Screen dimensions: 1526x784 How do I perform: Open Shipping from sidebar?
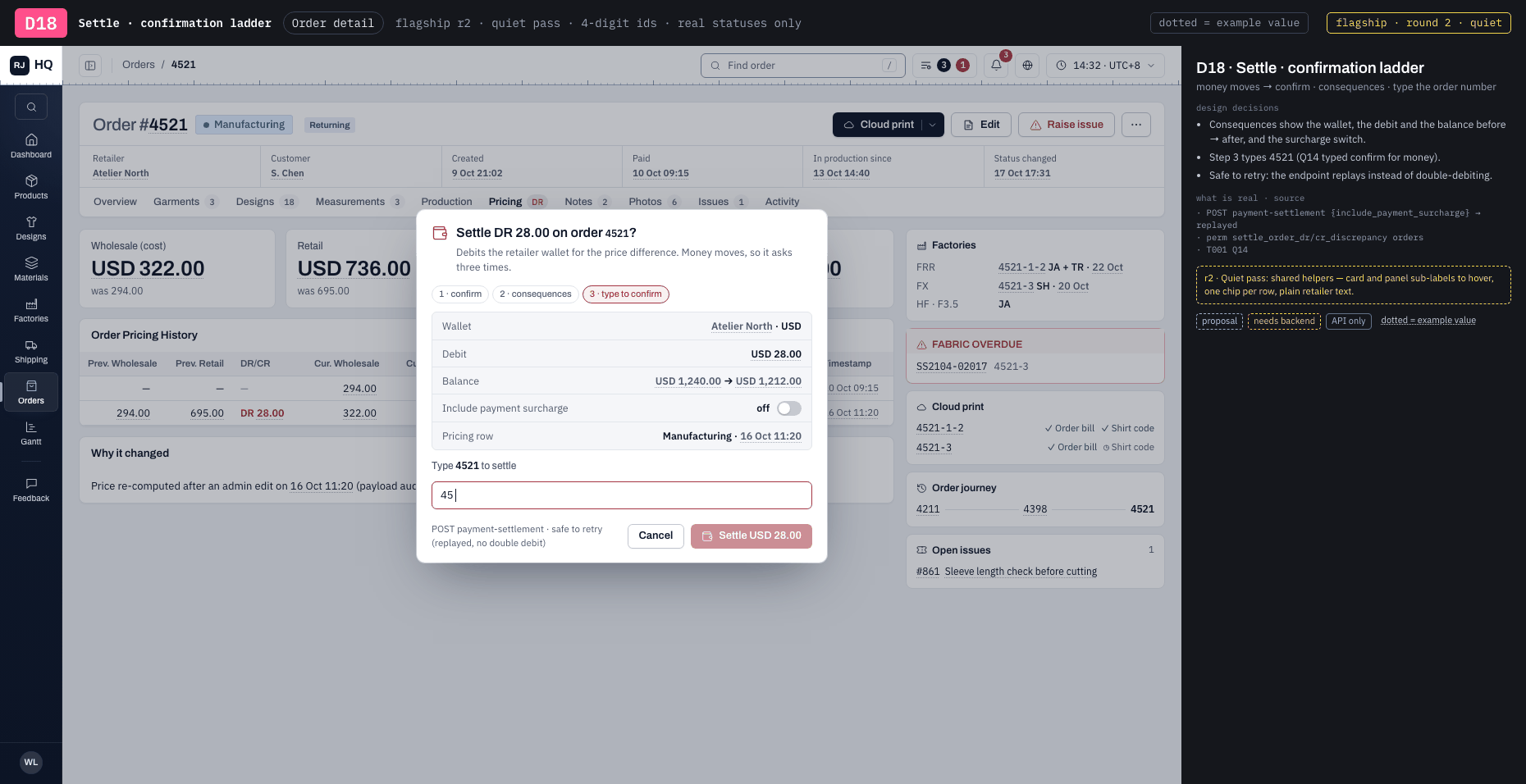tap(31, 351)
